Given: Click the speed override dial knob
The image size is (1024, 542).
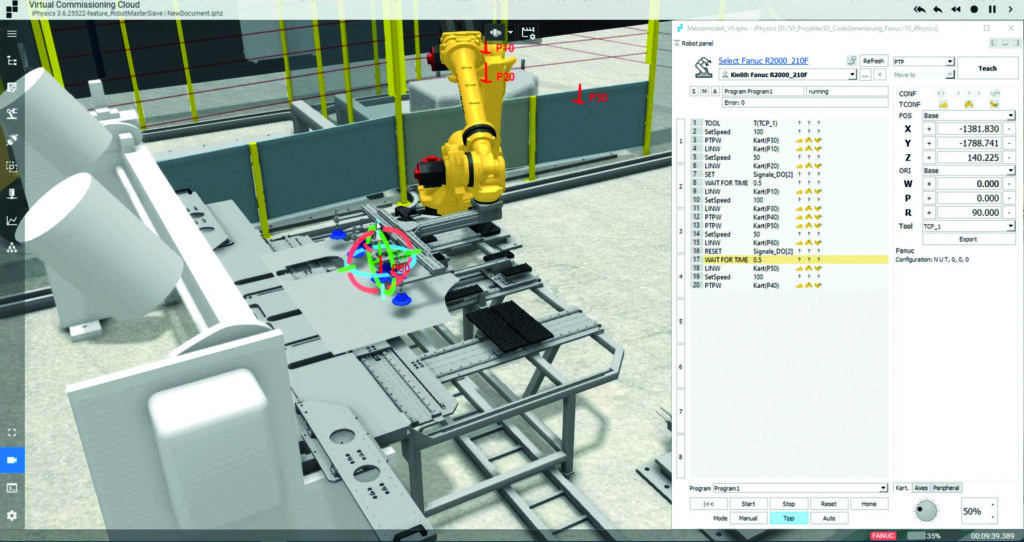Looking at the screenshot, I should coord(924,511).
